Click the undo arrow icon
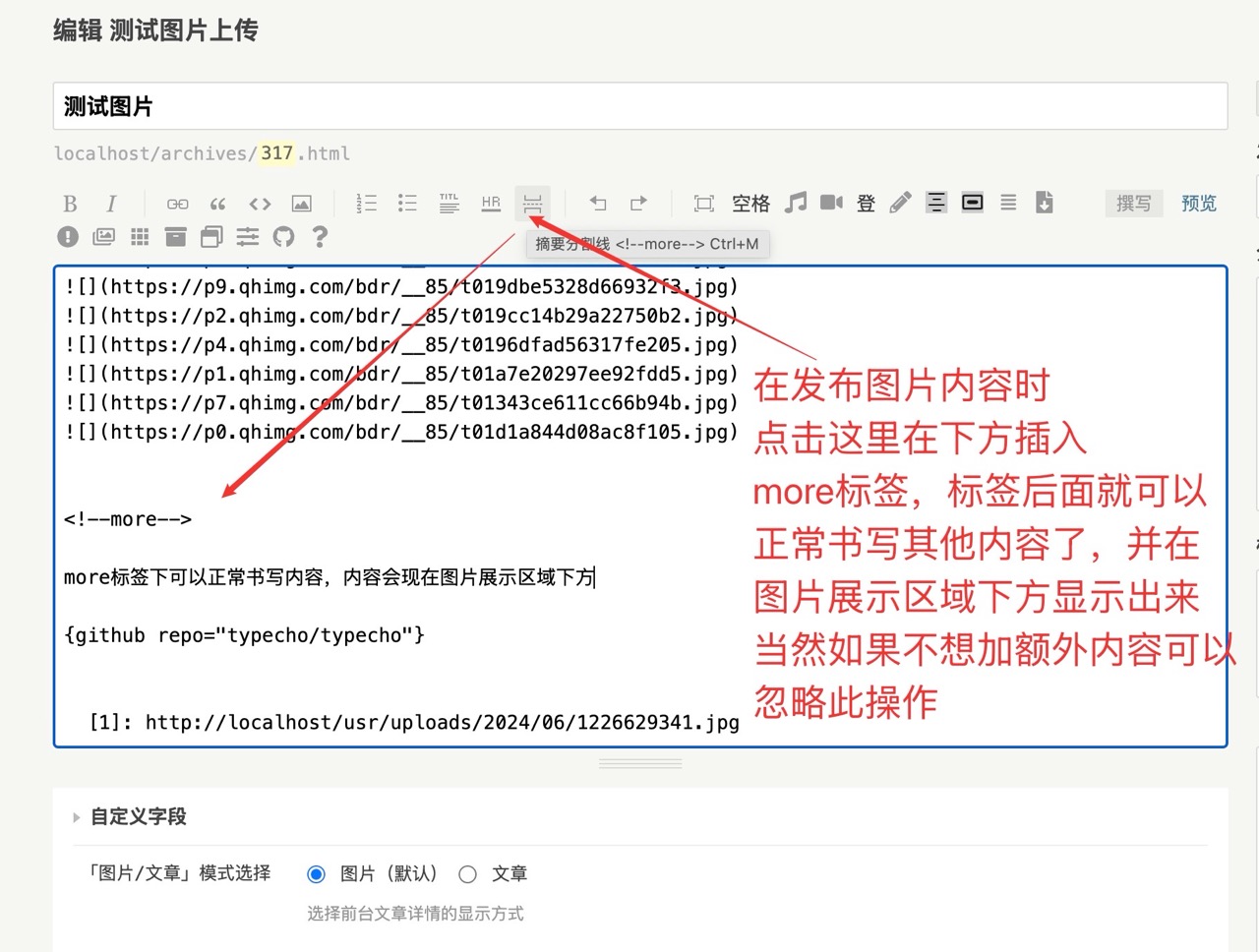1259x952 pixels. pos(597,203)
